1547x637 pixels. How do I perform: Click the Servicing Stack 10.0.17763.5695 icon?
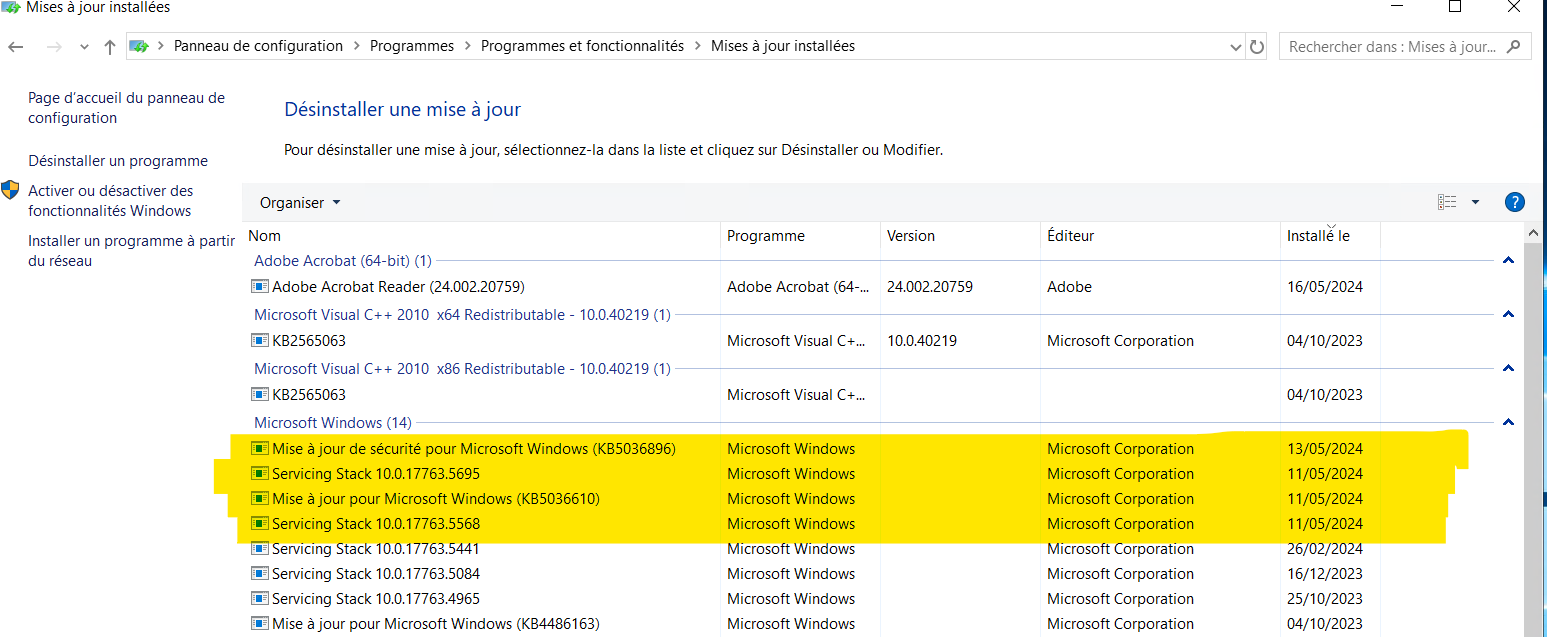click(x=260, y=474)
